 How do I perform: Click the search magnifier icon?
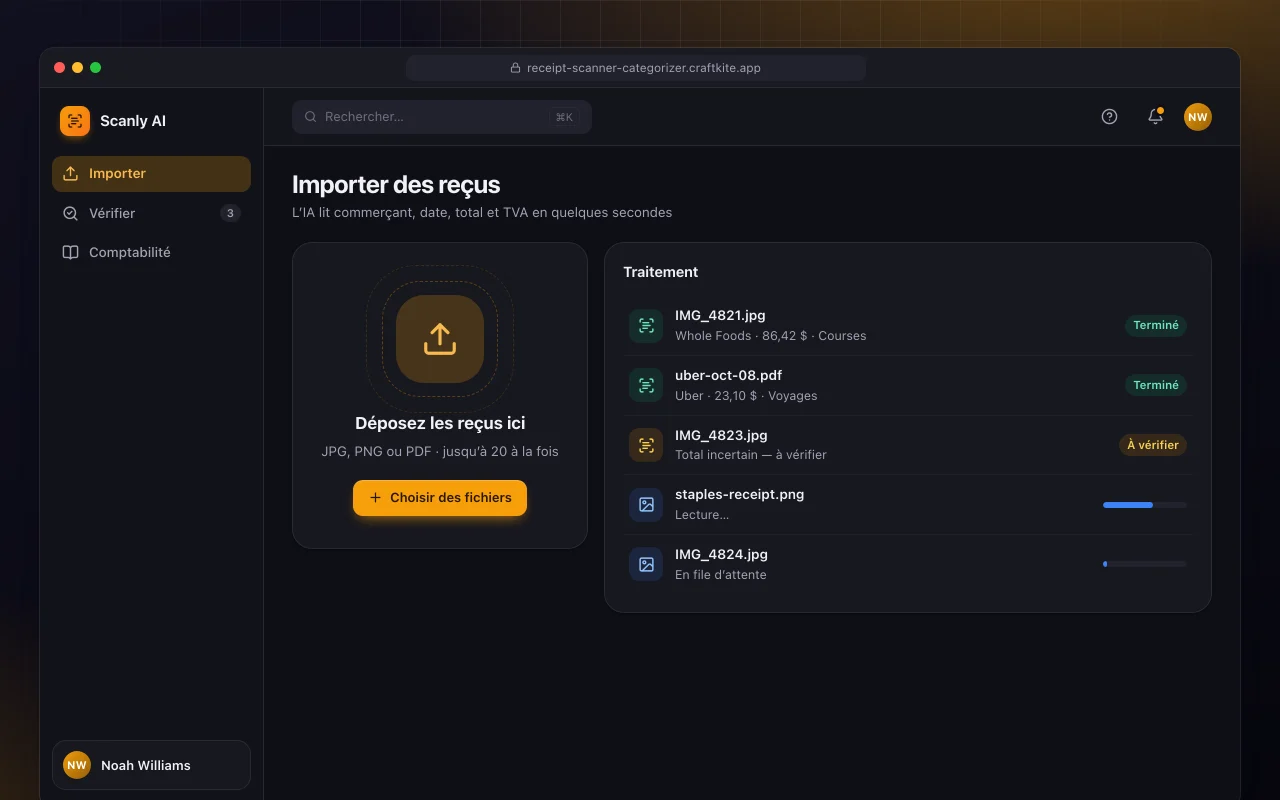pos(311,117)
